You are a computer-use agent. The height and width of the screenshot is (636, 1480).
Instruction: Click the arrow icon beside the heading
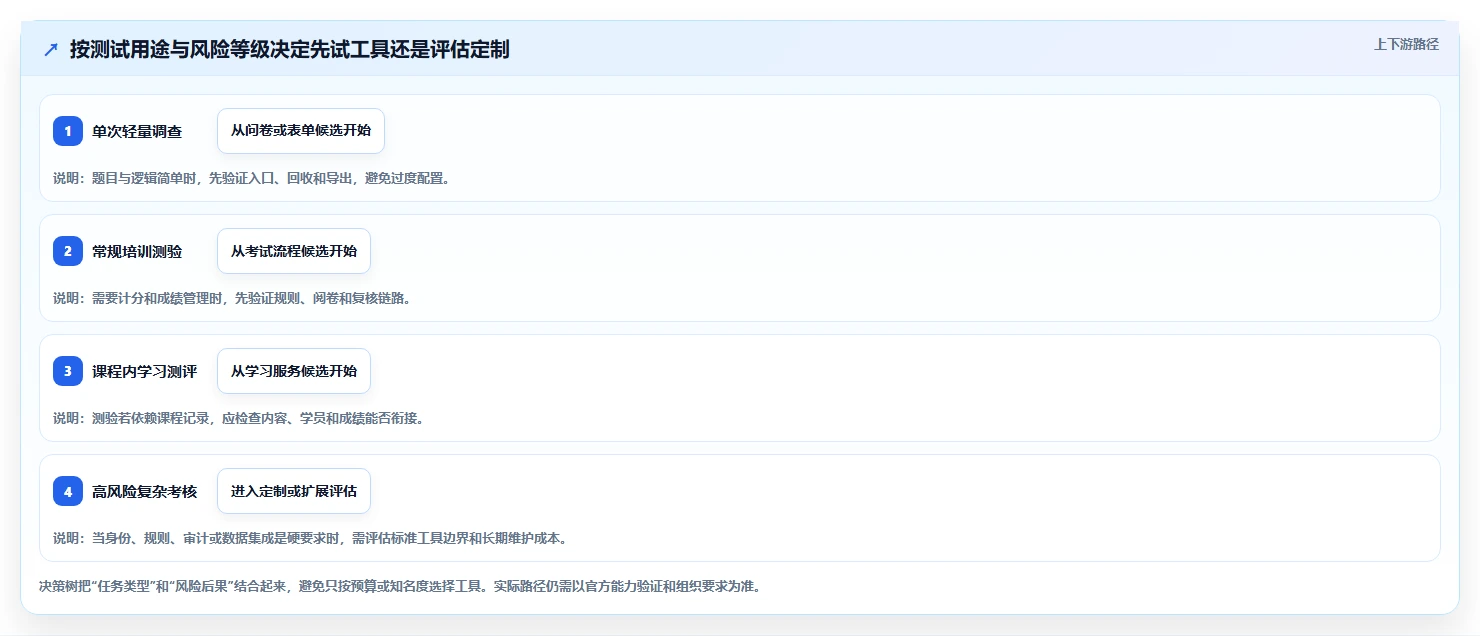[50, 49]
